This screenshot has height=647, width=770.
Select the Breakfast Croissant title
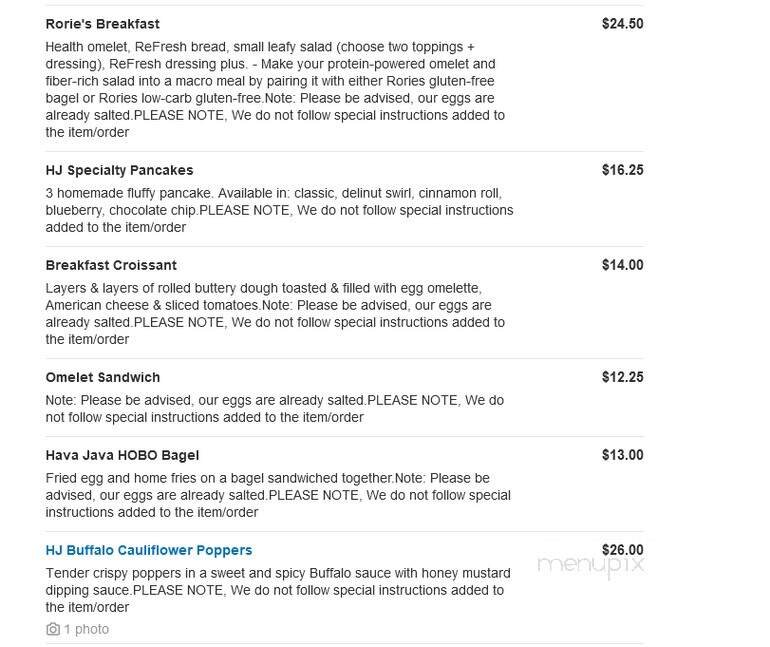pyautogui.click(x=111, y=265)
